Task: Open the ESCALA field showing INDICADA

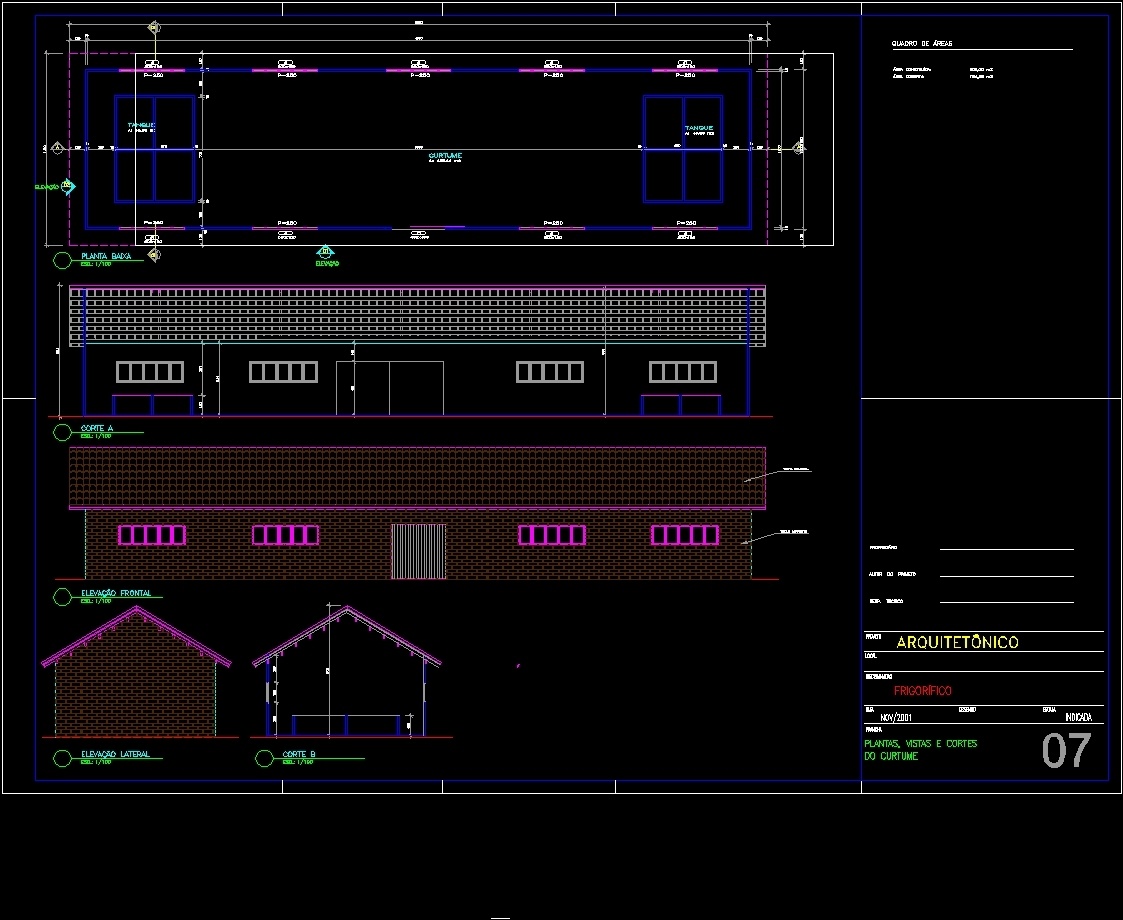Action: (x=1077, y=716)
